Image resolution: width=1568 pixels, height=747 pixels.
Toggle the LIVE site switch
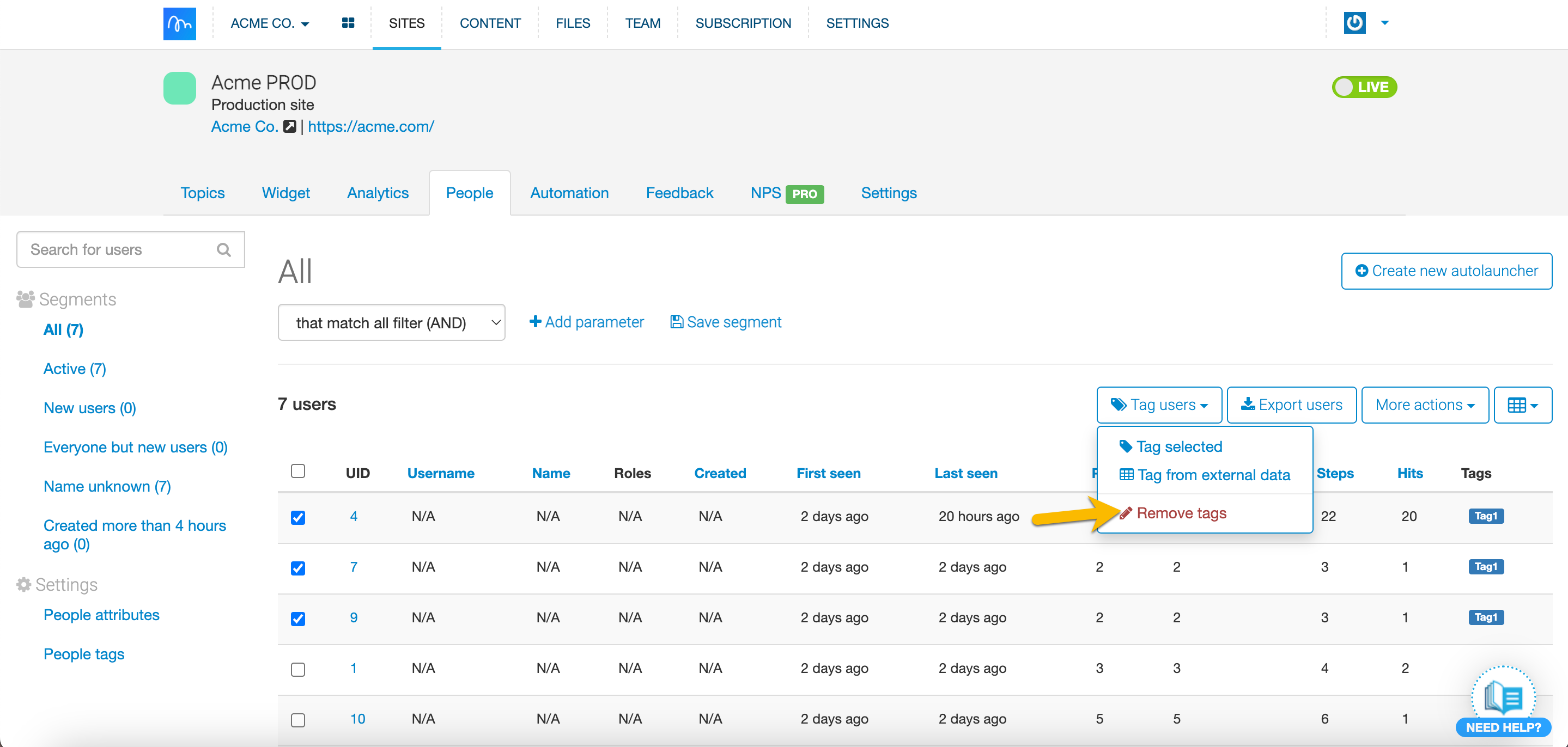[x=1364, y=87]
